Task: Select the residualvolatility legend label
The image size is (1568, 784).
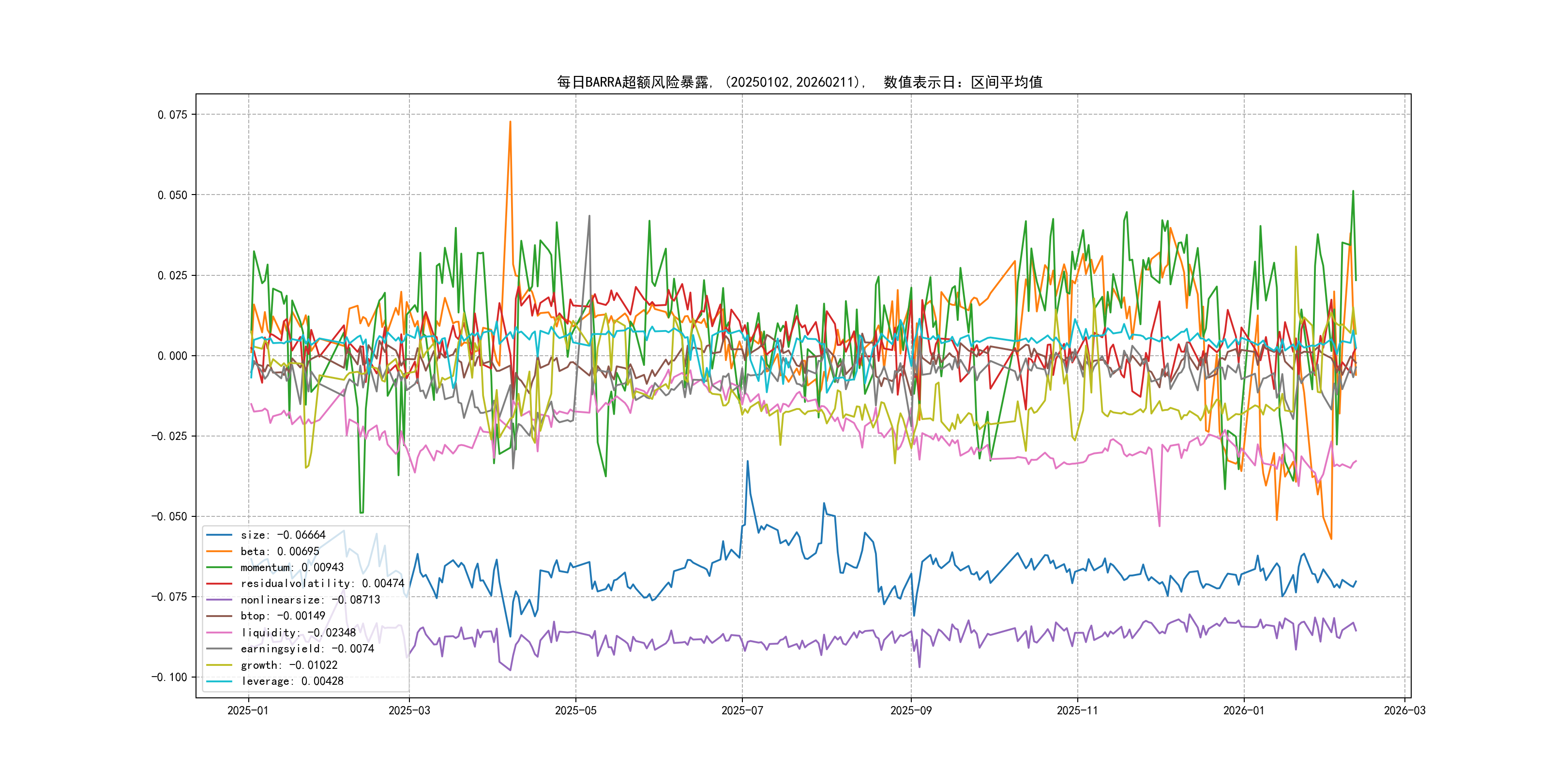Action: pyautogui.click(x=322, y=583)
